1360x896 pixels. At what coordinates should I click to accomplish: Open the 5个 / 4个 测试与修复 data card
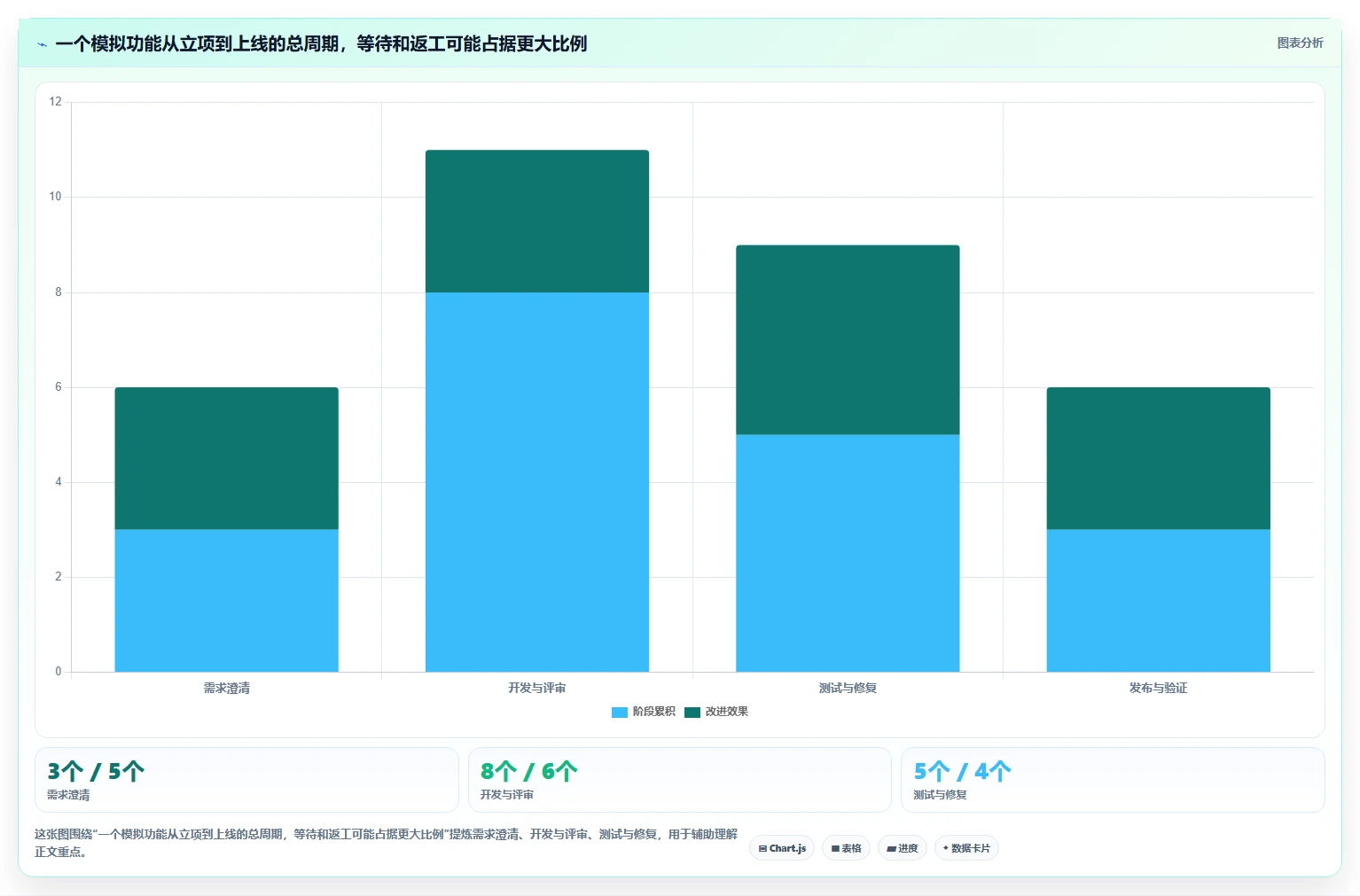(x=1113, y=780)
